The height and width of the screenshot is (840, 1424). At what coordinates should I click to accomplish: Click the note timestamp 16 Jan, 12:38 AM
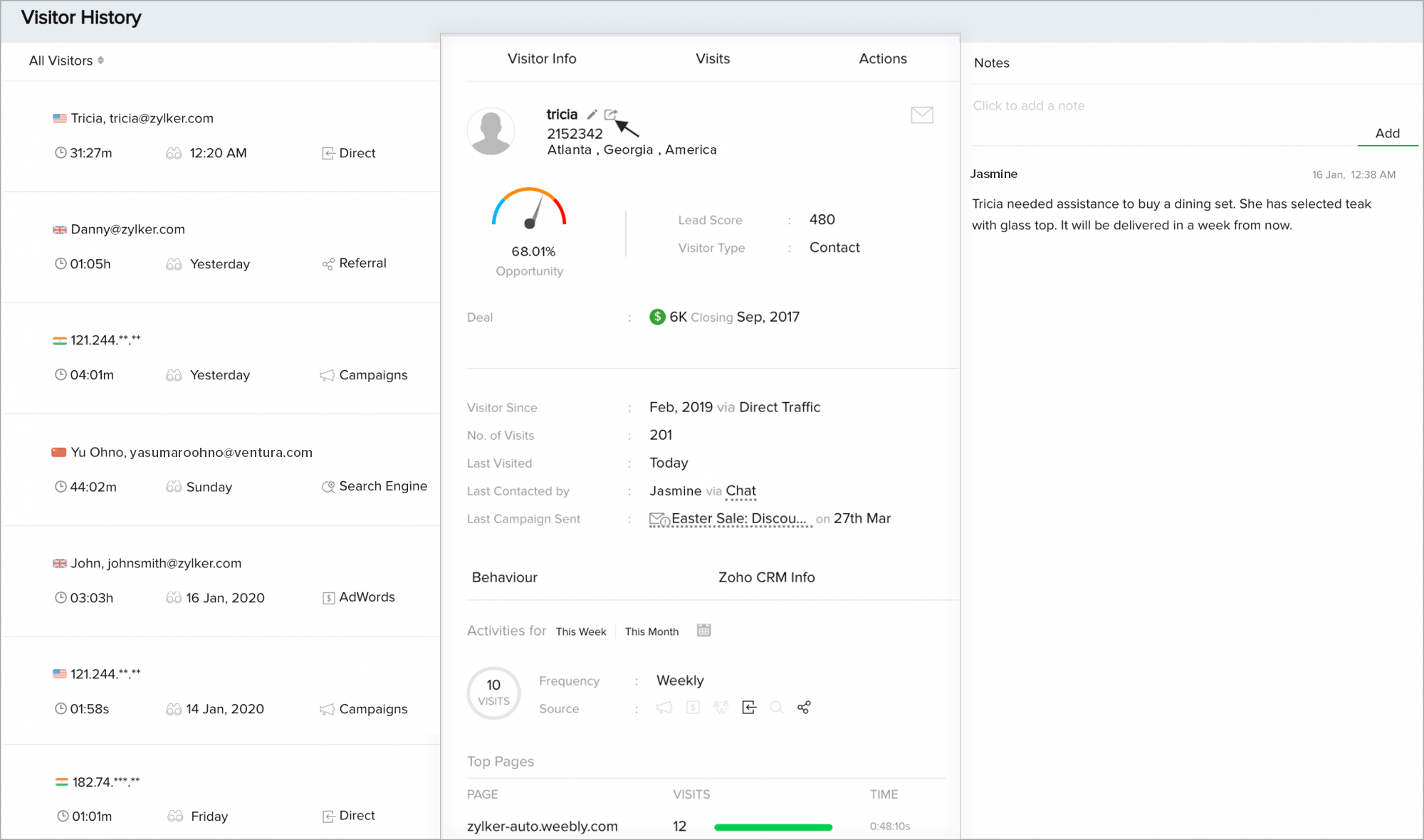pyautogui.click(x=1354, y=174)
